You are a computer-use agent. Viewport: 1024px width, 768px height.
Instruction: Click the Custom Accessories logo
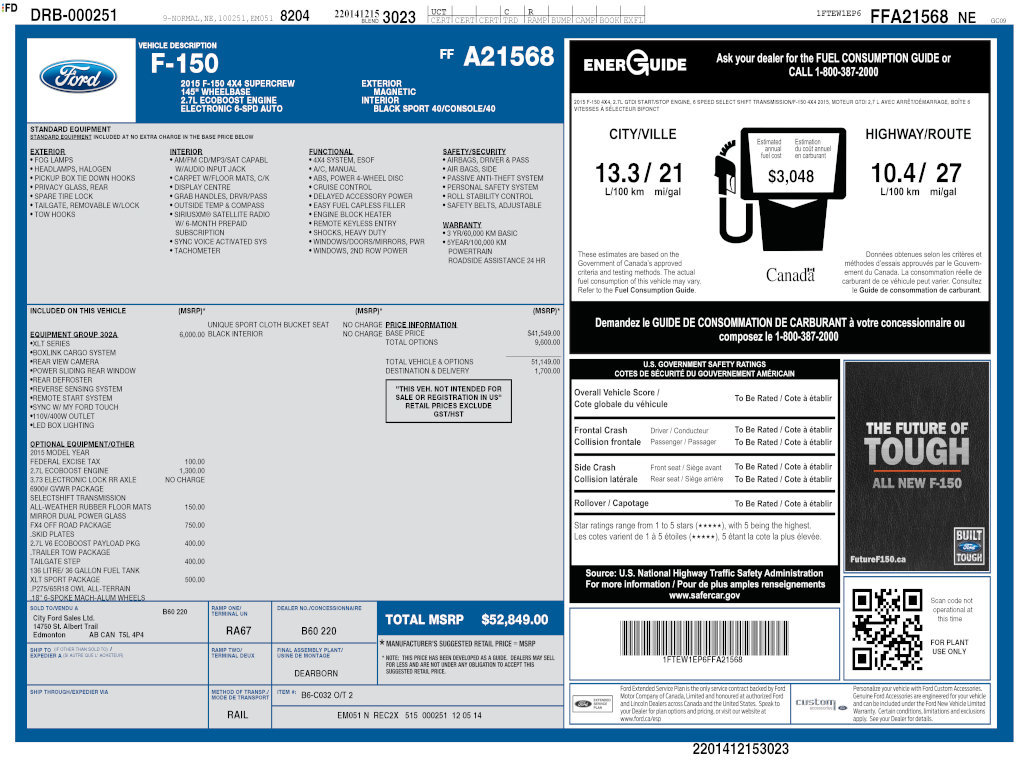820,703
